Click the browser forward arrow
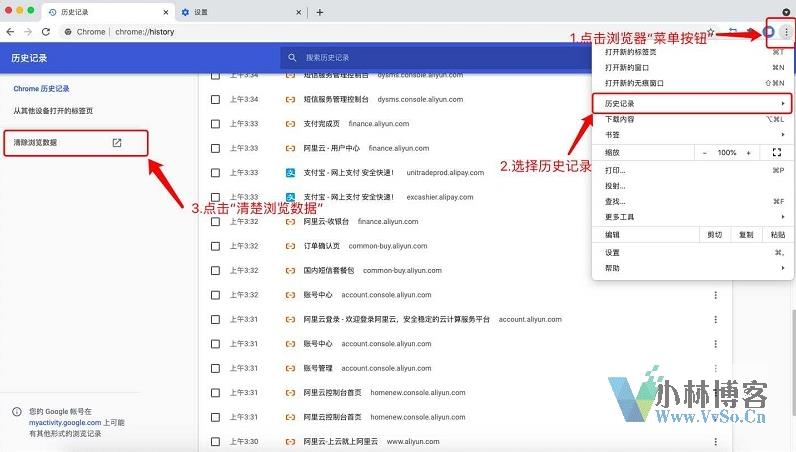Image resolution: width=796 pixels, height=452 pixels. [28, 31]
